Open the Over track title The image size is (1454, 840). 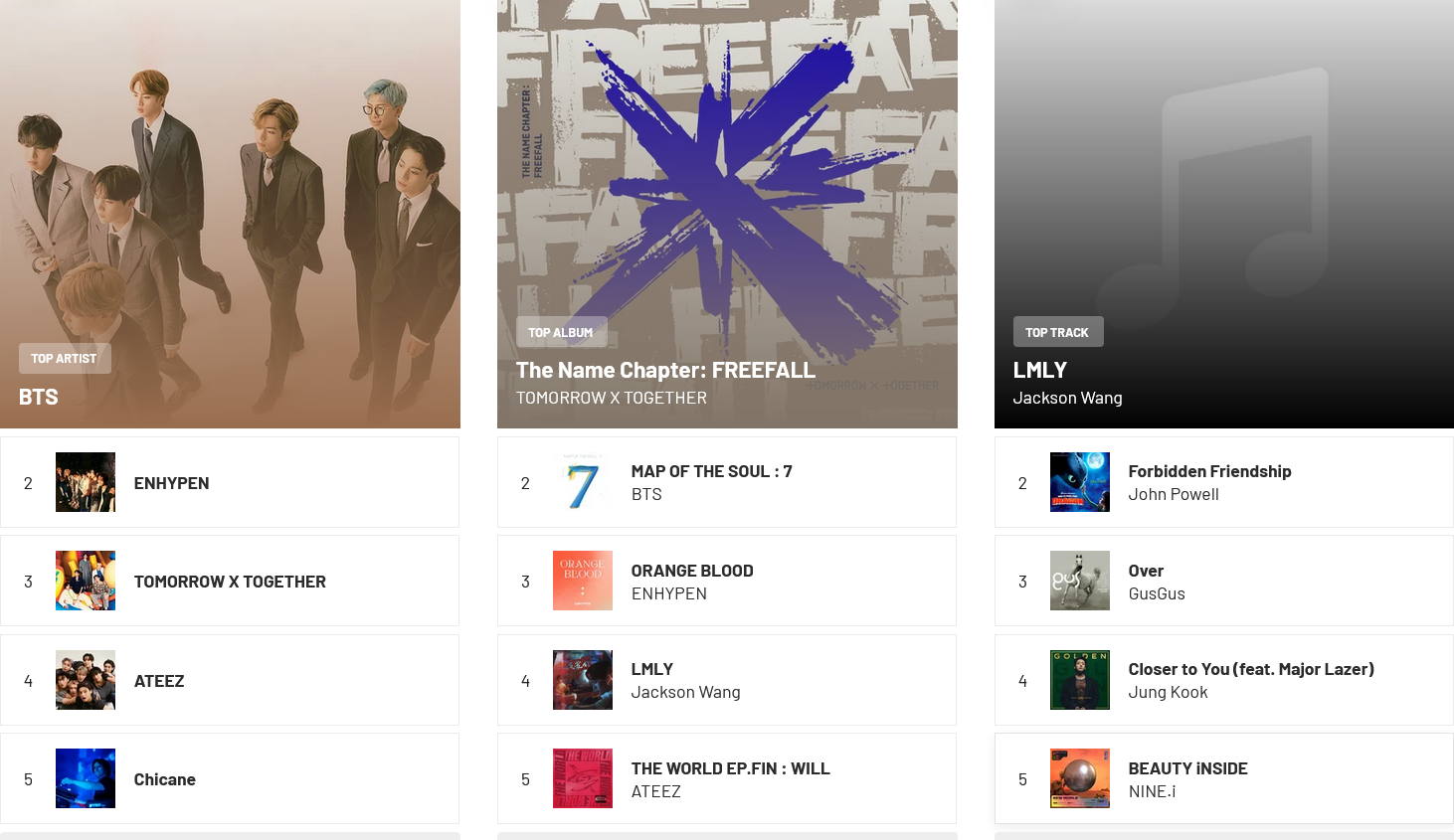click(1146, 571)
